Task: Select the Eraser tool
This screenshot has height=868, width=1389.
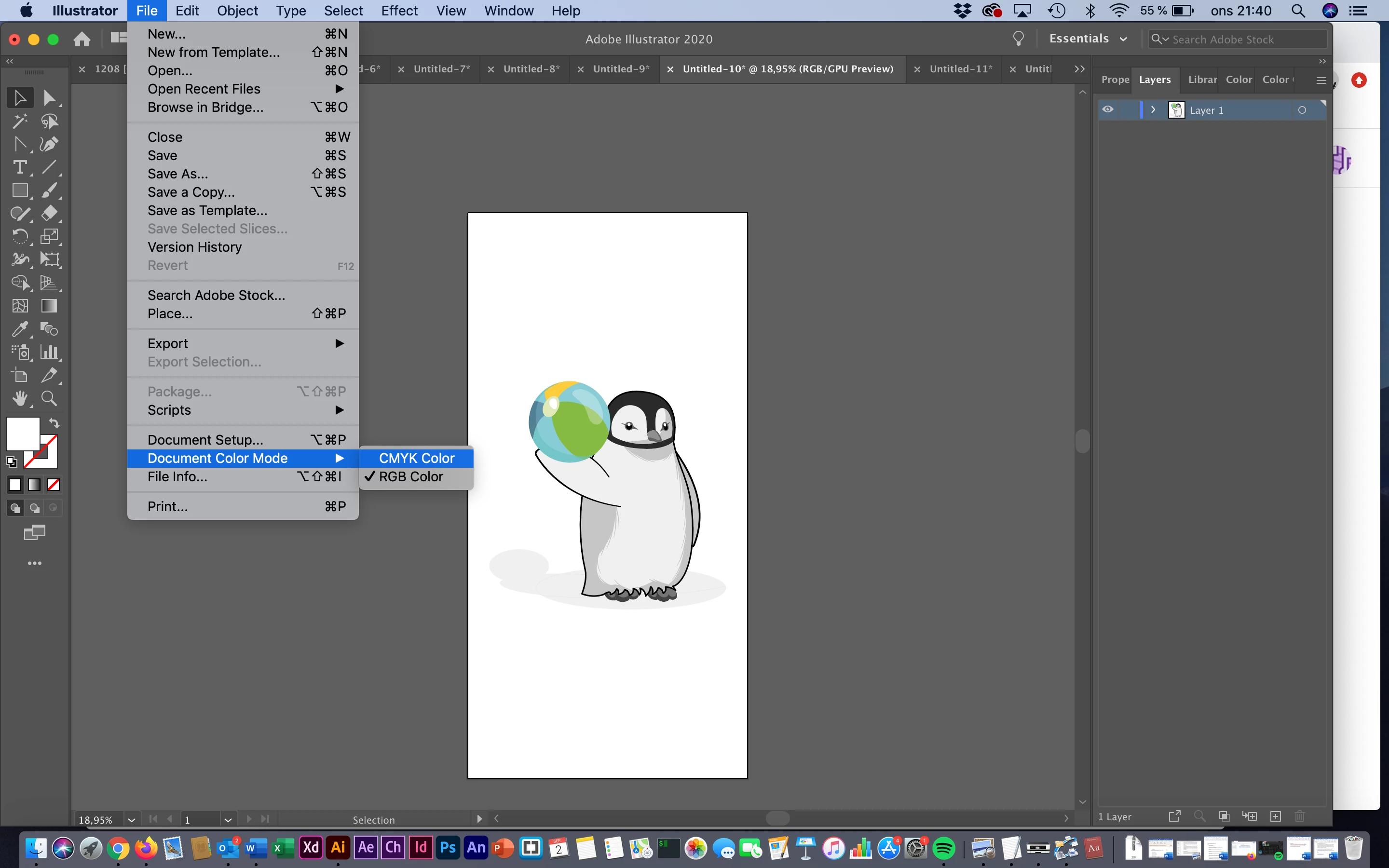Action: (49, 214)
